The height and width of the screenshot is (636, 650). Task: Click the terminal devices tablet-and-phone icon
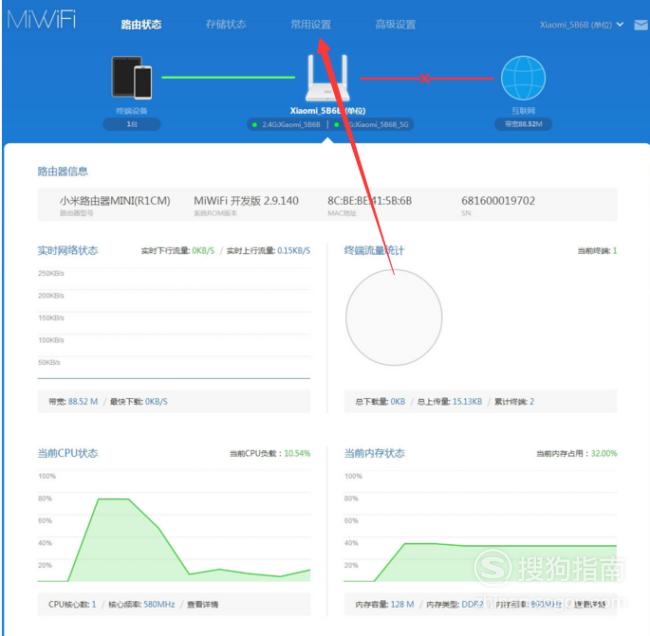(132, 77)
